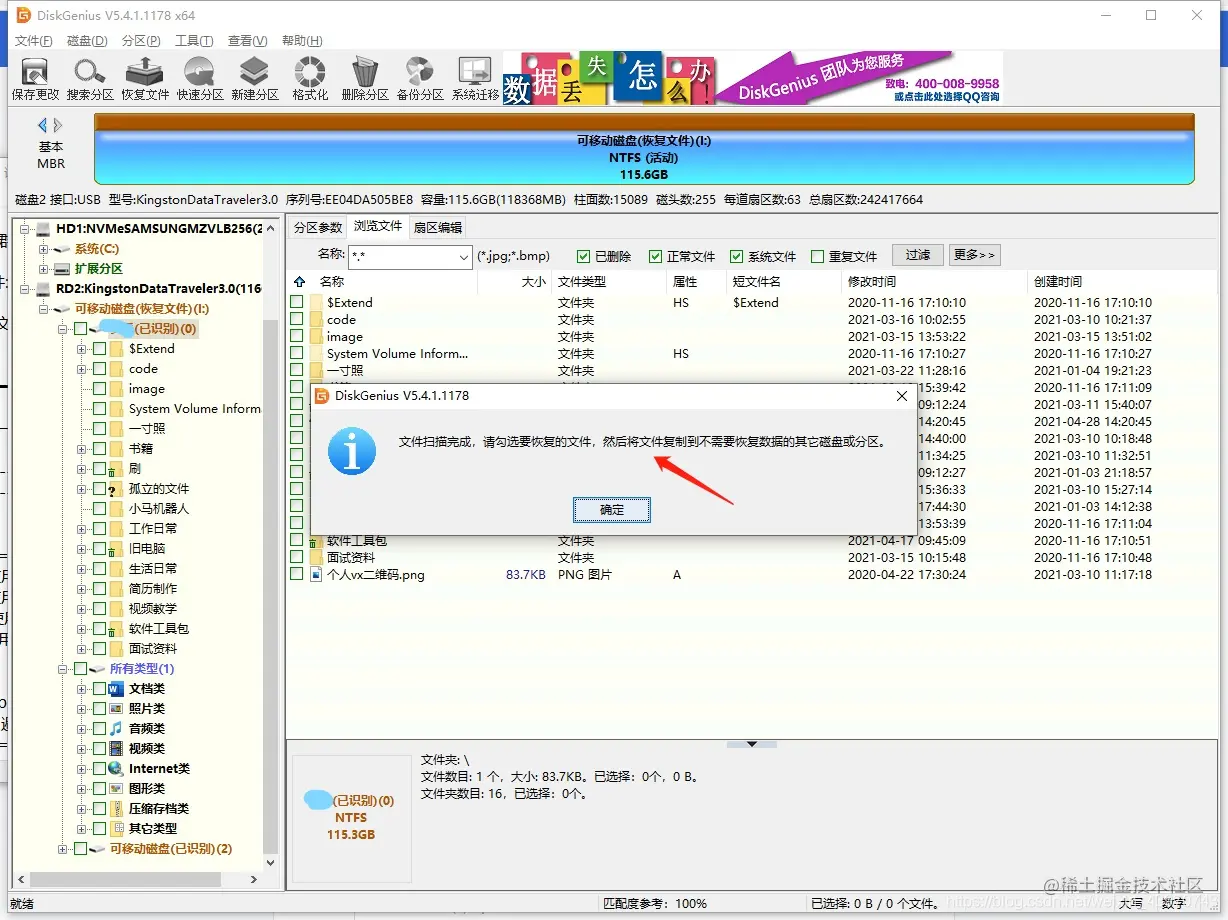Open the 工具(T) menu
Image resolution: width=1228 pixels, height=920 pixels.
coord(194,41)
